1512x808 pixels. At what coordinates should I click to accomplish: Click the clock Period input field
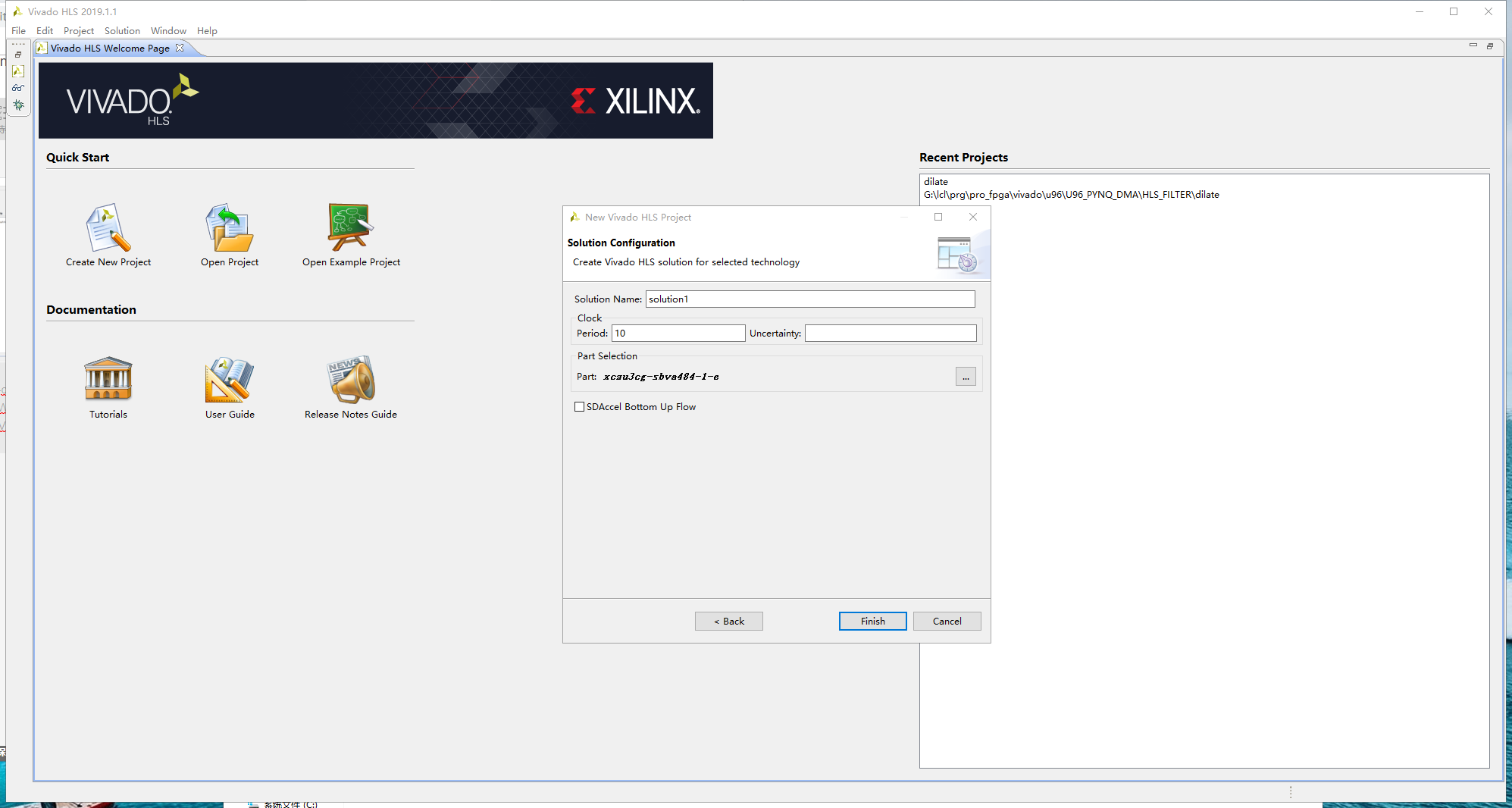click(x=678, y=334)
